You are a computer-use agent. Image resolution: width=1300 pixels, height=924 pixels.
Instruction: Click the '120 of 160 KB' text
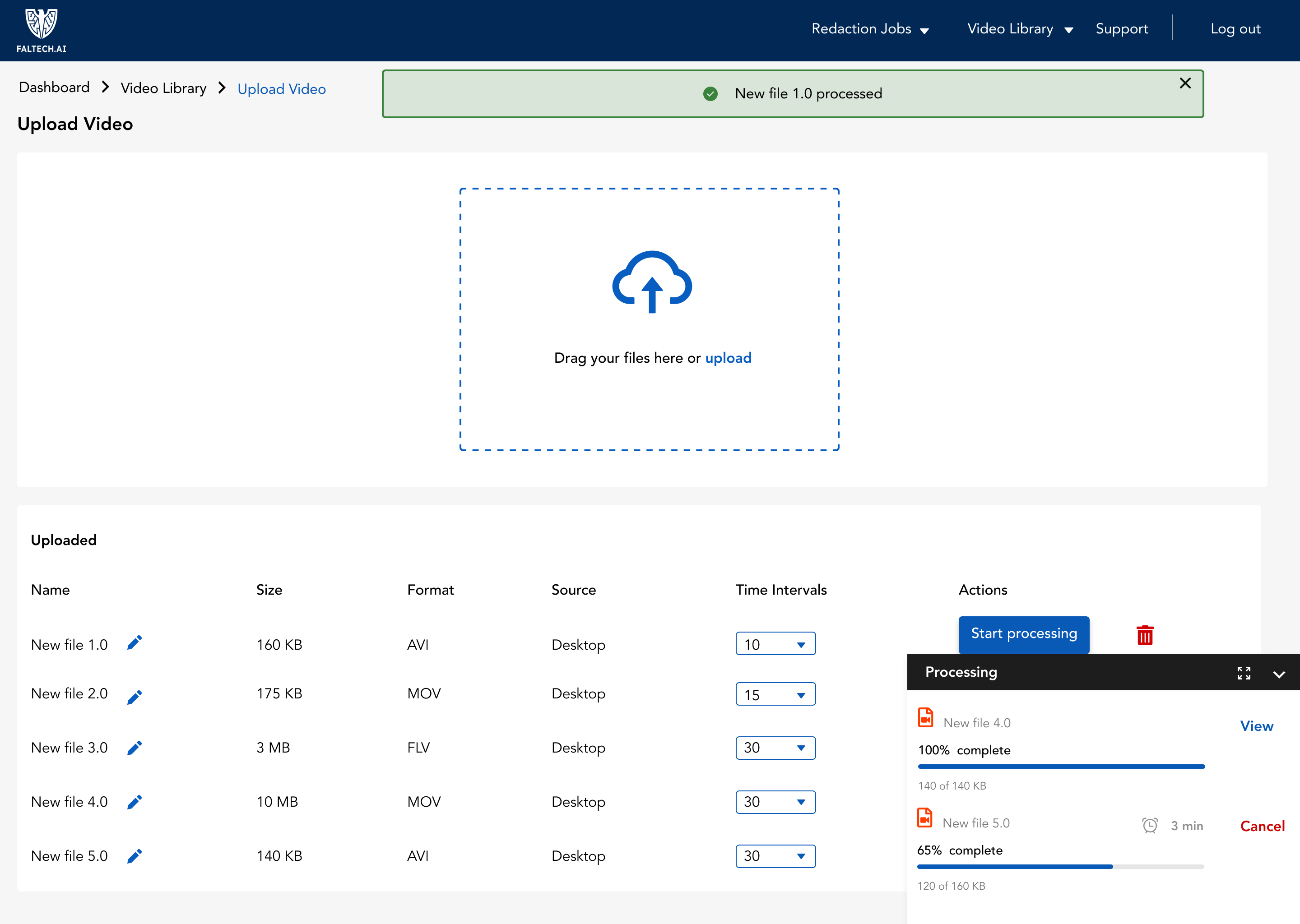[x=951, y=886]
